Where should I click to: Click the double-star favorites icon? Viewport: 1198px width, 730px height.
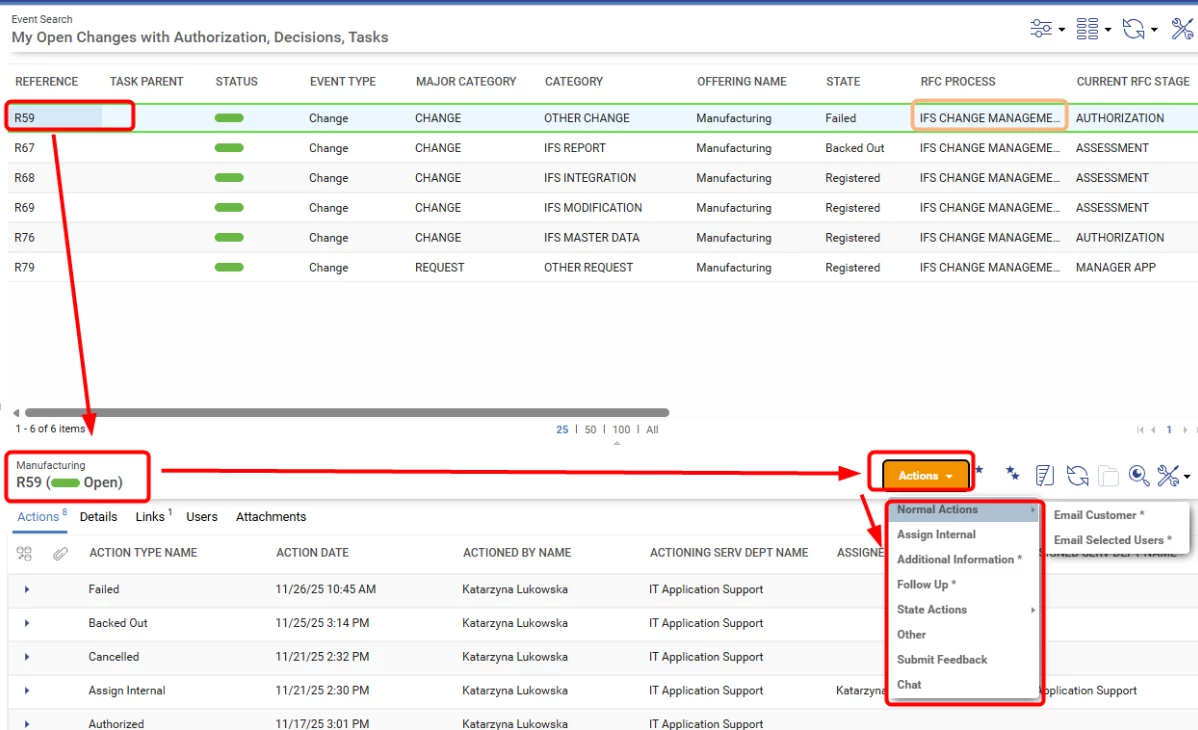point(1013,473)
